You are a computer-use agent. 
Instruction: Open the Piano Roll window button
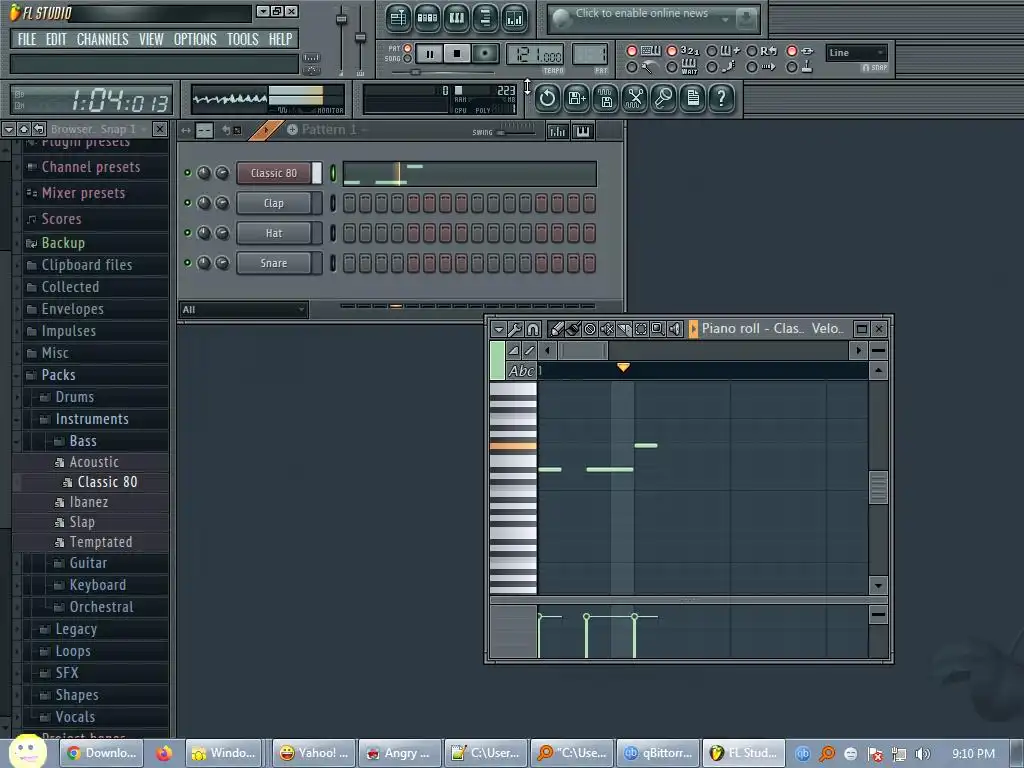point(456,18)
